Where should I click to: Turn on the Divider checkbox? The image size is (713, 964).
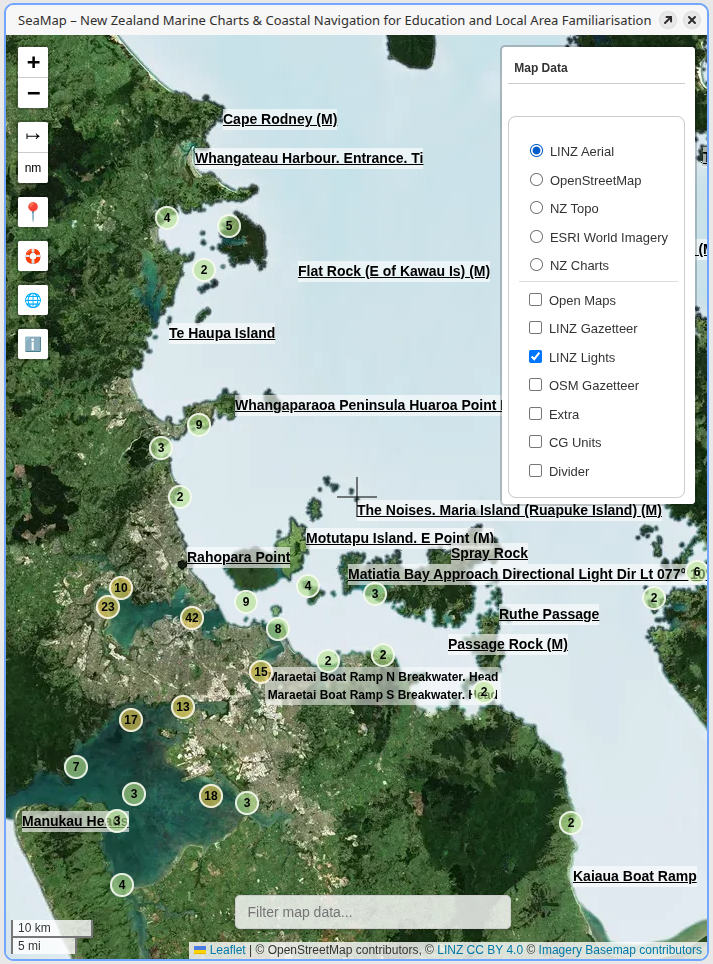(535, 471)
